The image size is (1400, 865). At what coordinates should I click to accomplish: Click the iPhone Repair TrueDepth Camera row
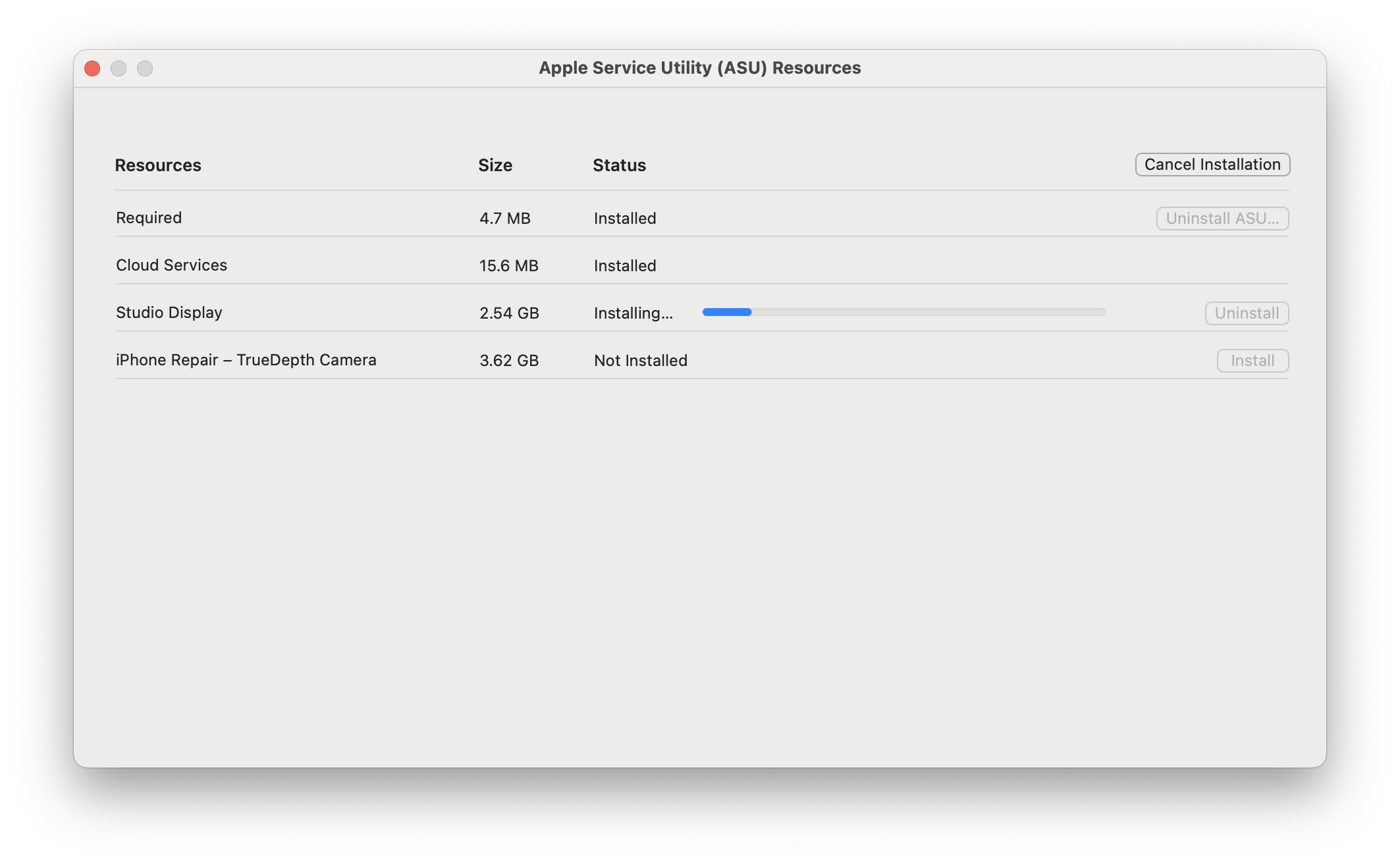(x=245, y=360)
